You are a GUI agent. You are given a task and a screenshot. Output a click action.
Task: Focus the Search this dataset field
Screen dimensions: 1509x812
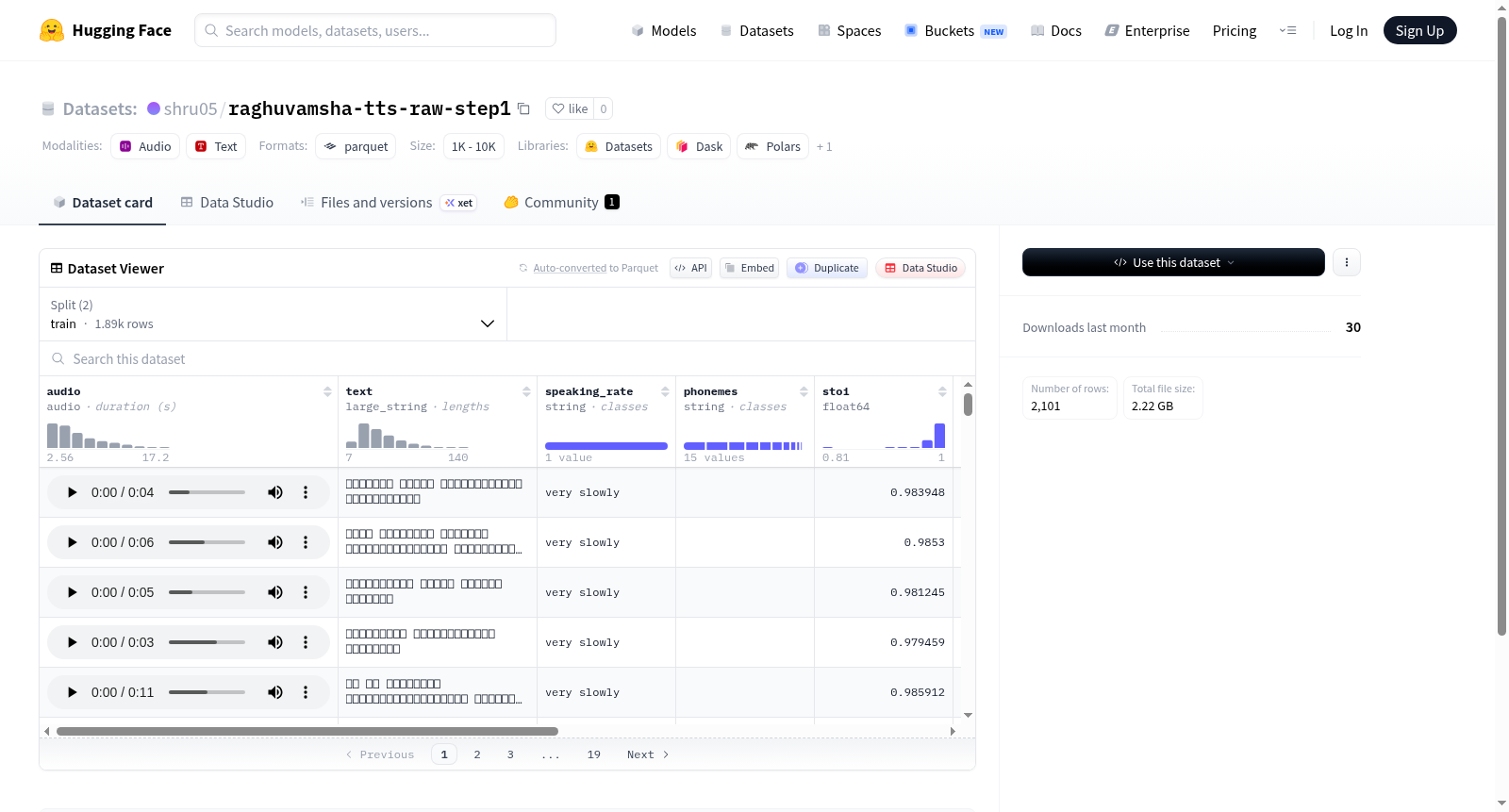pos(507,358)
